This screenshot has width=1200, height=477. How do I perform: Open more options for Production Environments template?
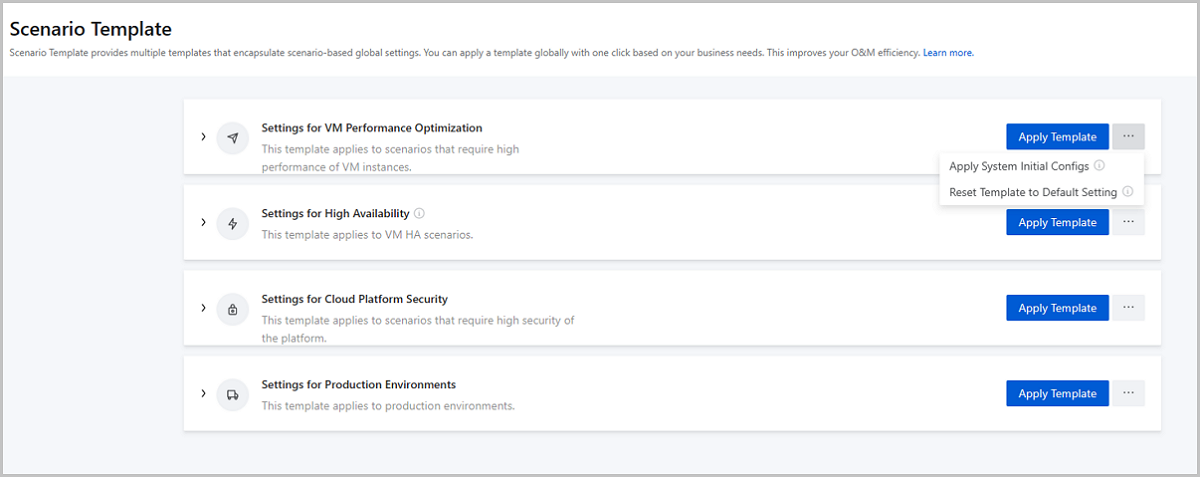click(1128, 393)
